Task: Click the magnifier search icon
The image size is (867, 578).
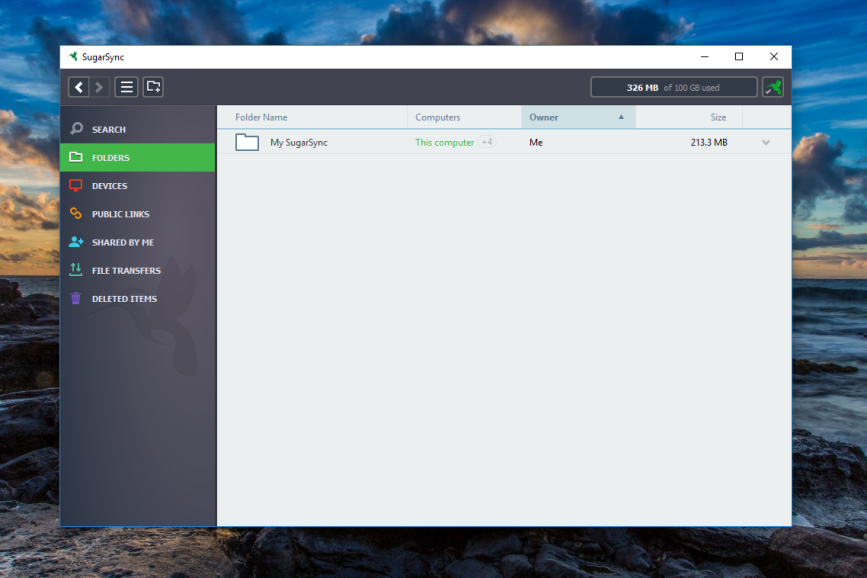Action: pyautogui.click(x=76, y=128)
